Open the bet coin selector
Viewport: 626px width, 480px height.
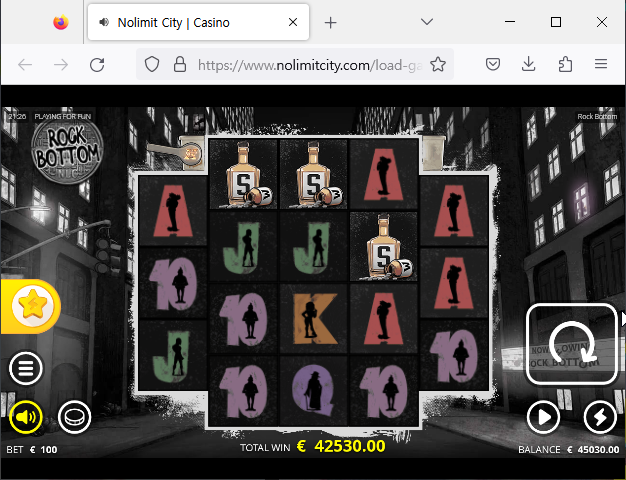coord(74,417)
